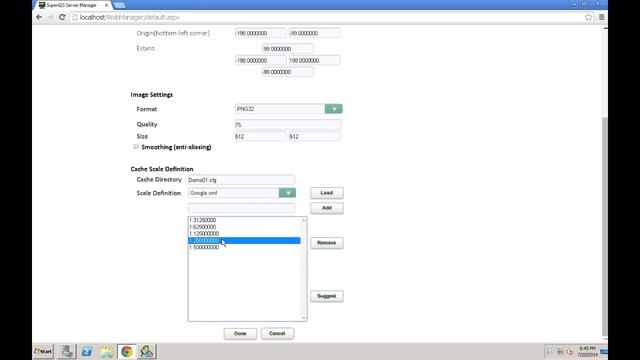Click the volume tray icon
The width and height of the screenshot is (640, 360).
[570, 351]
